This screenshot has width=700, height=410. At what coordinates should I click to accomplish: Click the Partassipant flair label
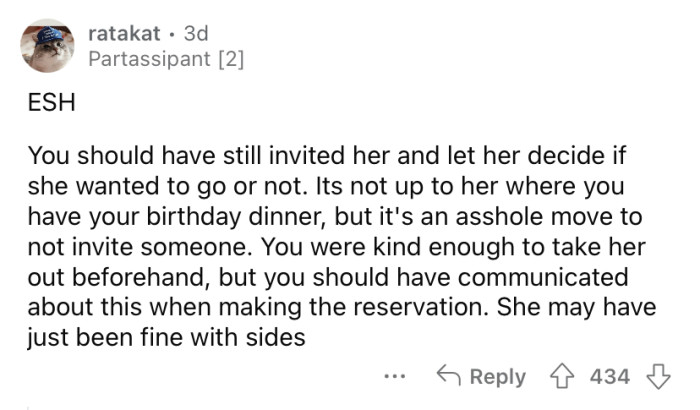click(x=148, y=60)
